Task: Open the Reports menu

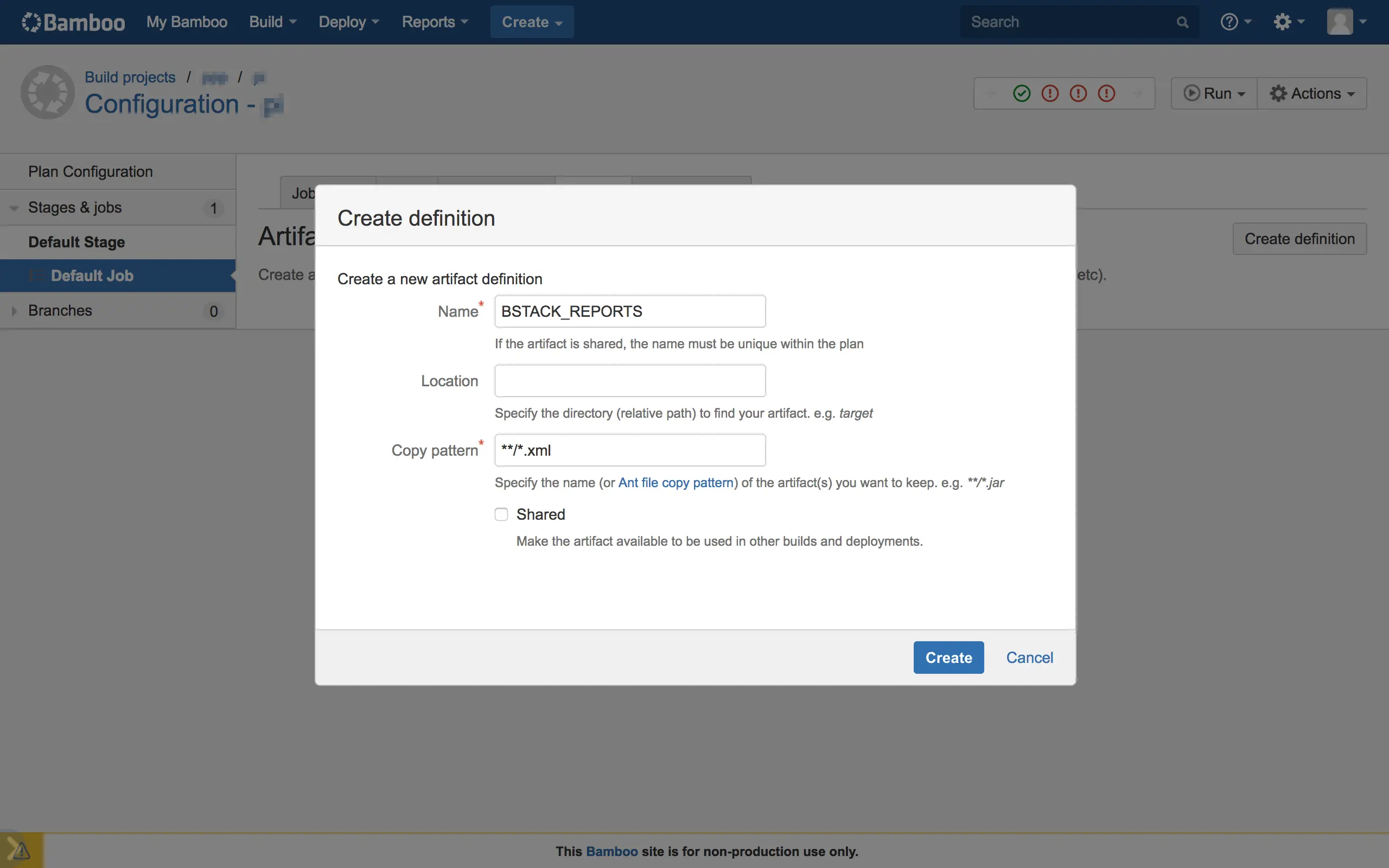Action: (x=435, y=22)
